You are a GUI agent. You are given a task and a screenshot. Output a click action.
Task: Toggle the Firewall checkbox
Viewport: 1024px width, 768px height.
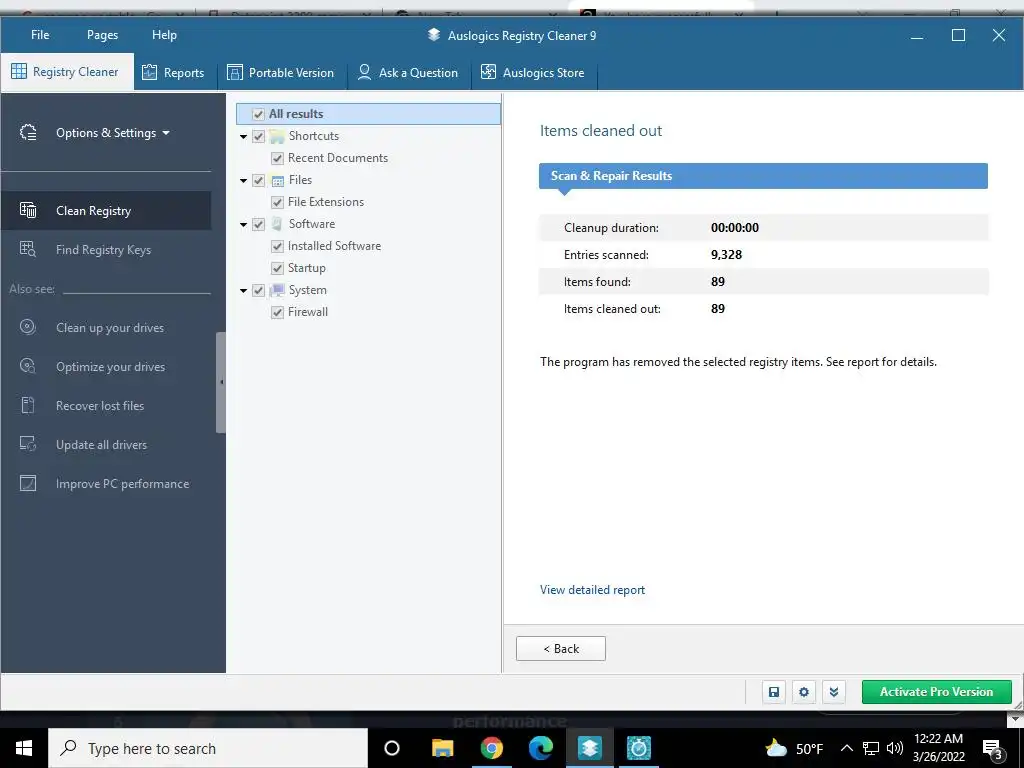(x=278, y=312)
